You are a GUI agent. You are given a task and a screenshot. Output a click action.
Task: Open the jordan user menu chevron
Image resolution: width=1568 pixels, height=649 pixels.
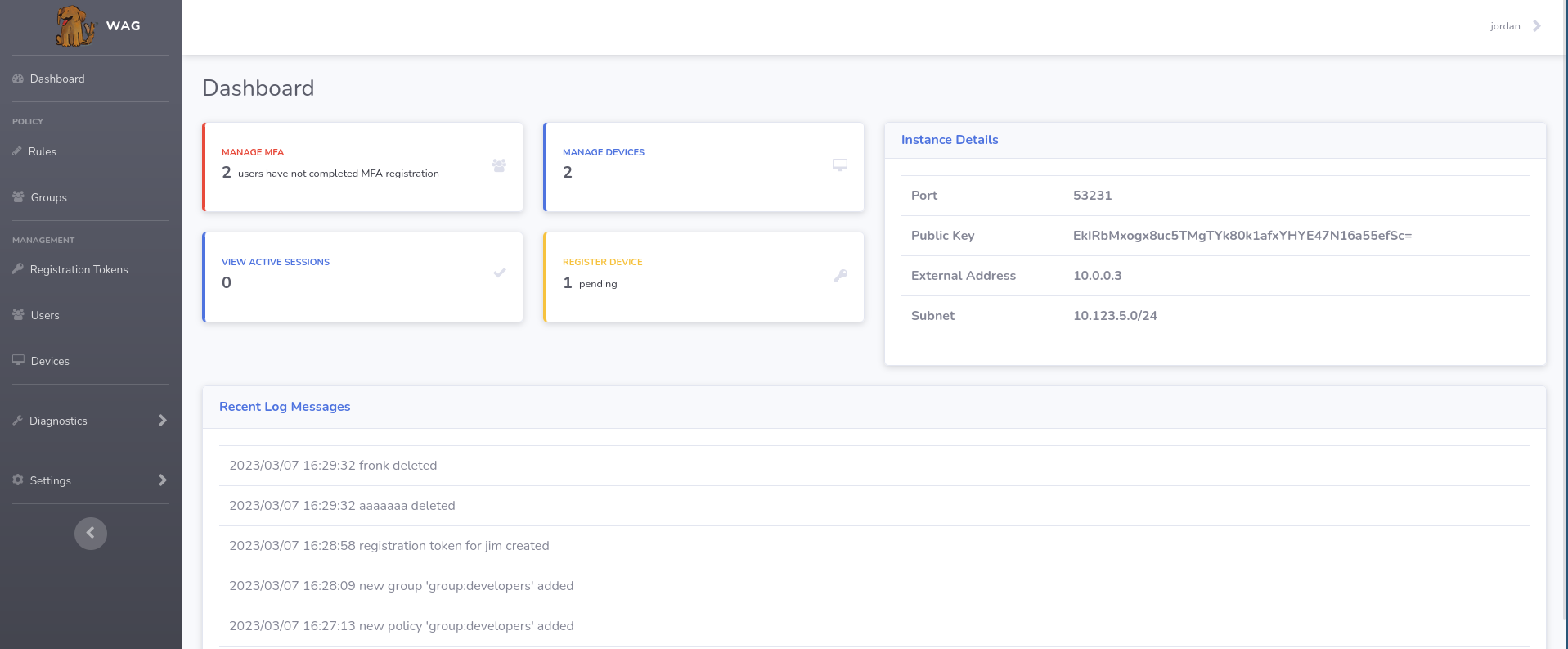click(x=1537, y=26)
